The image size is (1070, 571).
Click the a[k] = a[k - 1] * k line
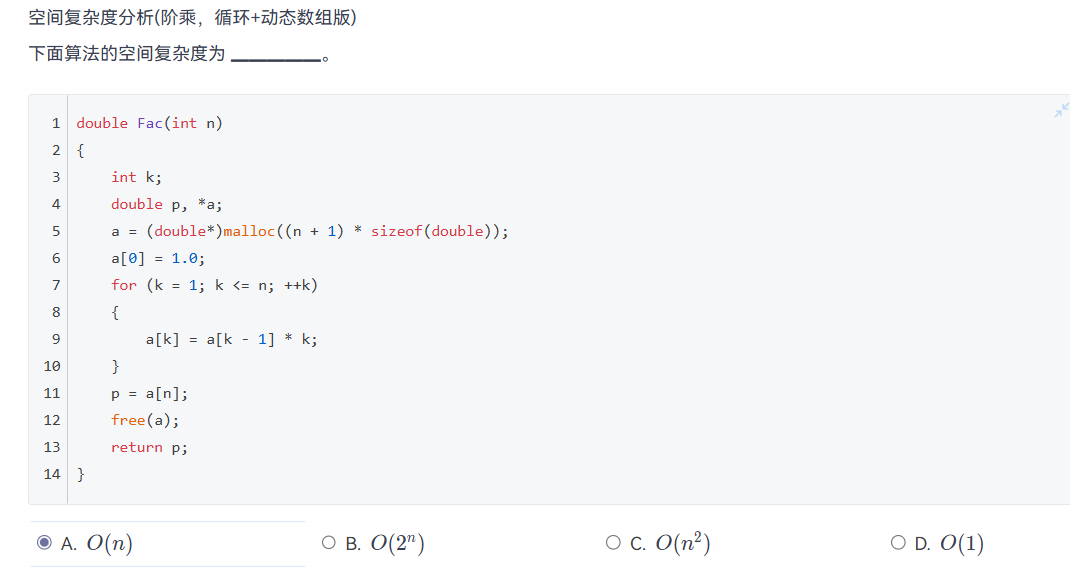[x=231, y=339]
